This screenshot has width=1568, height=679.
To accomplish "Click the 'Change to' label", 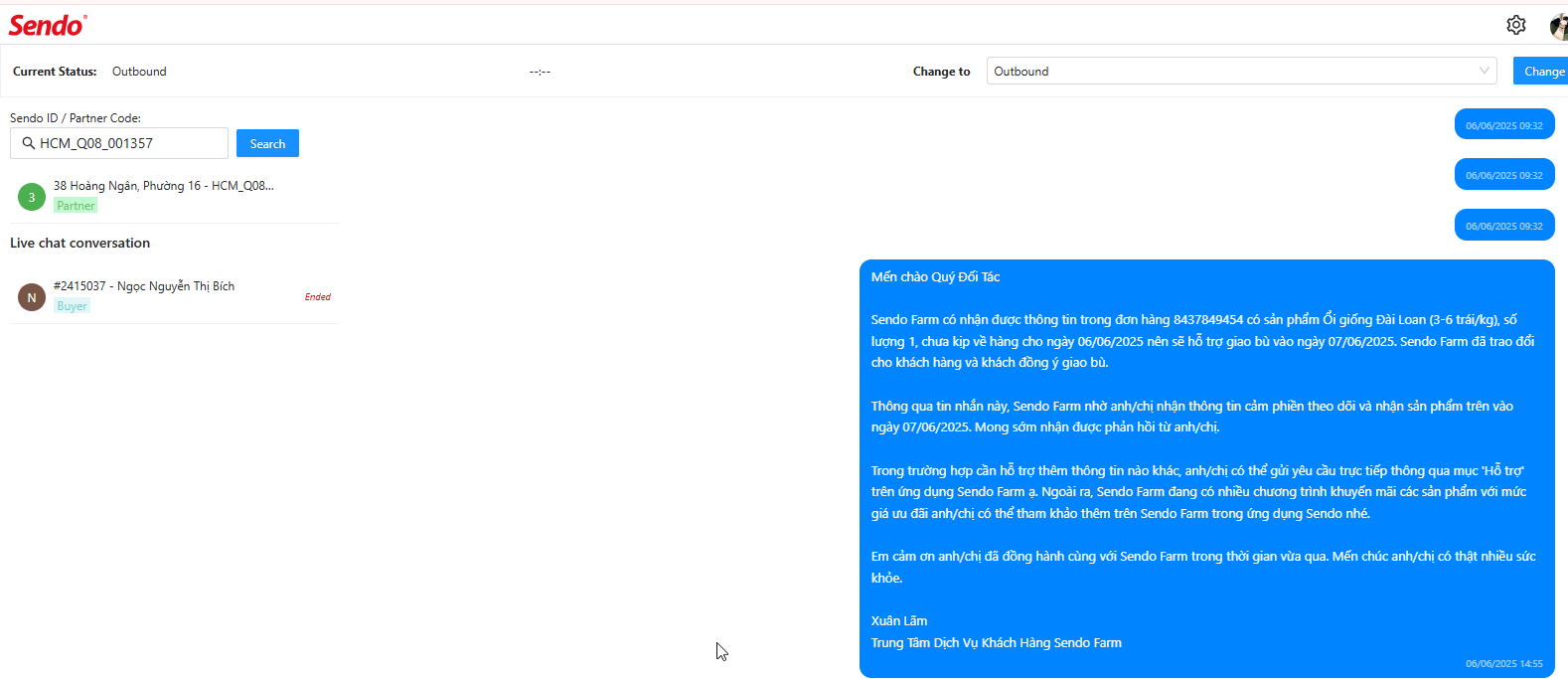I will coord(941,72).
